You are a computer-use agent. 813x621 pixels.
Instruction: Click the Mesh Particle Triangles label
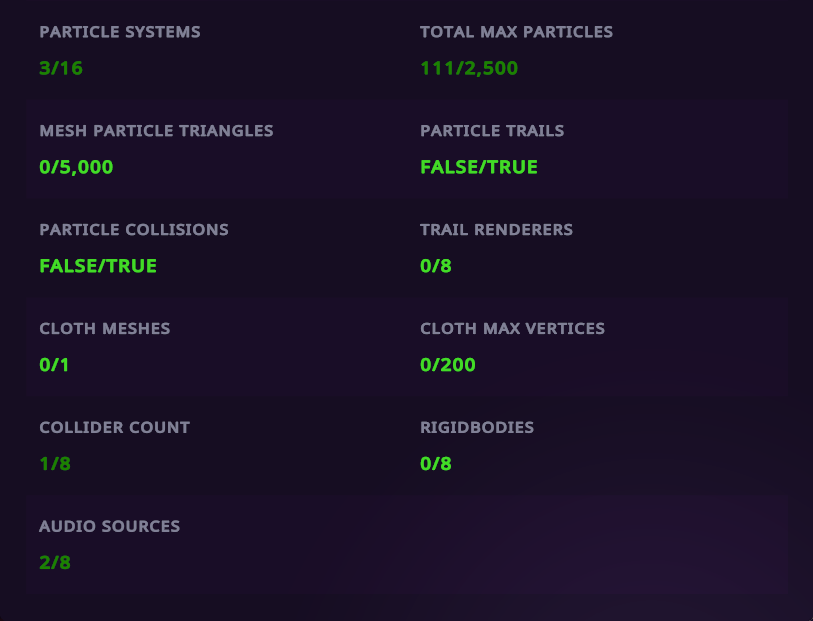(x=157, y=131)
